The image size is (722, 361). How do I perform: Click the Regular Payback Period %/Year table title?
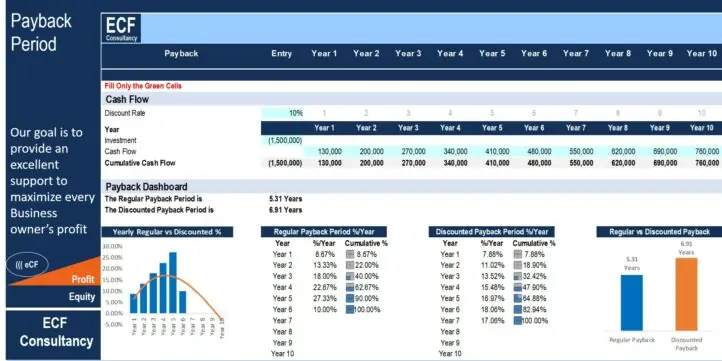tap(324, 232)
